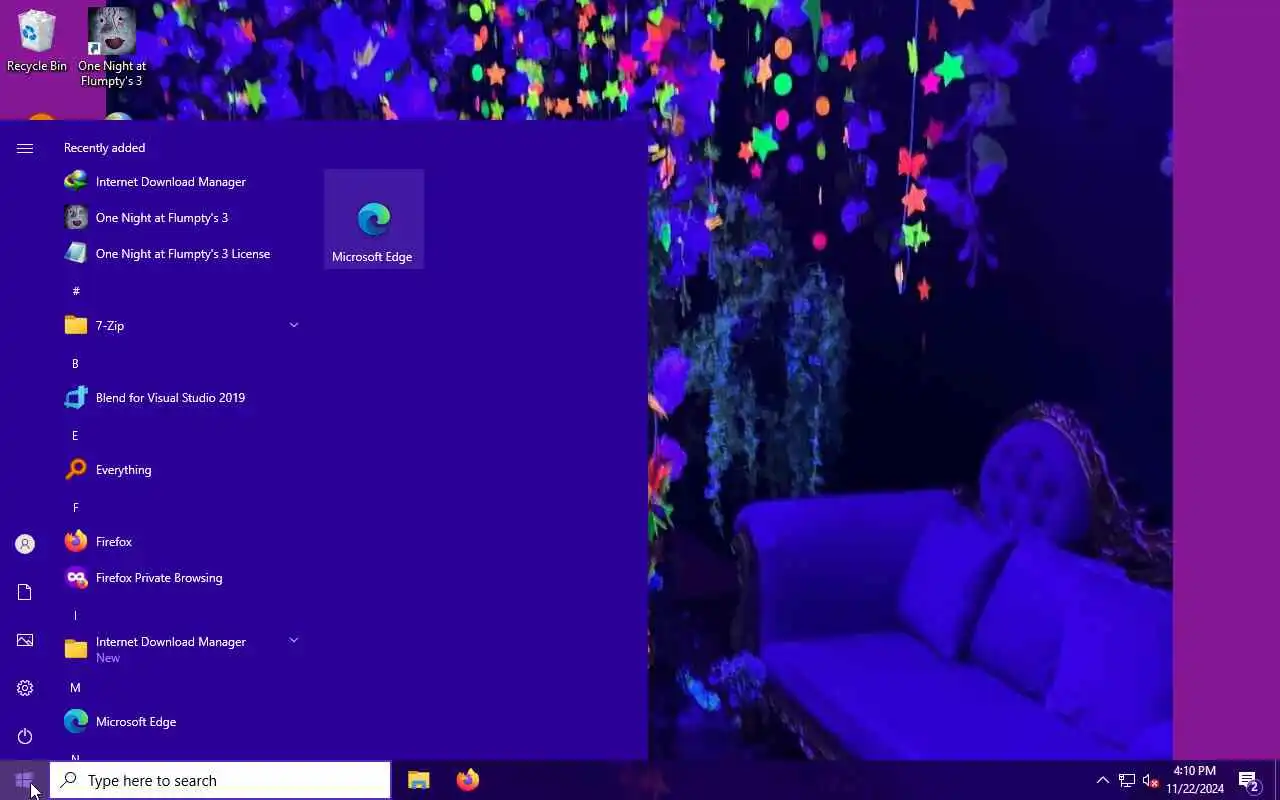The height and width of the screenshot is (800, 1280).
Task: Select One Night at Flumpty's 3 desktop shortcut
Action: click(112, 47)
